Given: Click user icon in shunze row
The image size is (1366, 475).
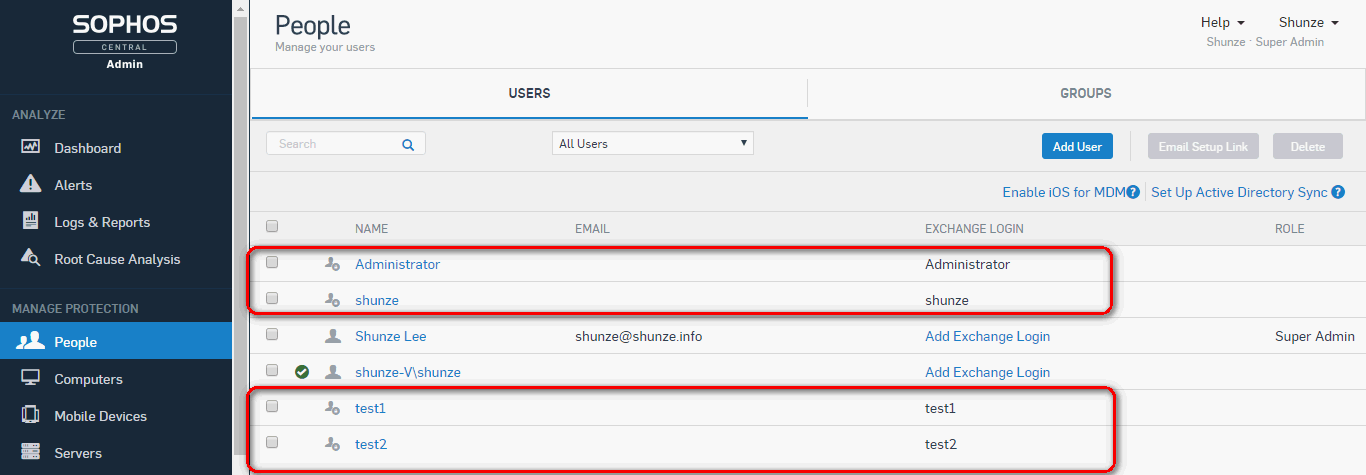Looking at the screenshot, I should click(333, 300).
